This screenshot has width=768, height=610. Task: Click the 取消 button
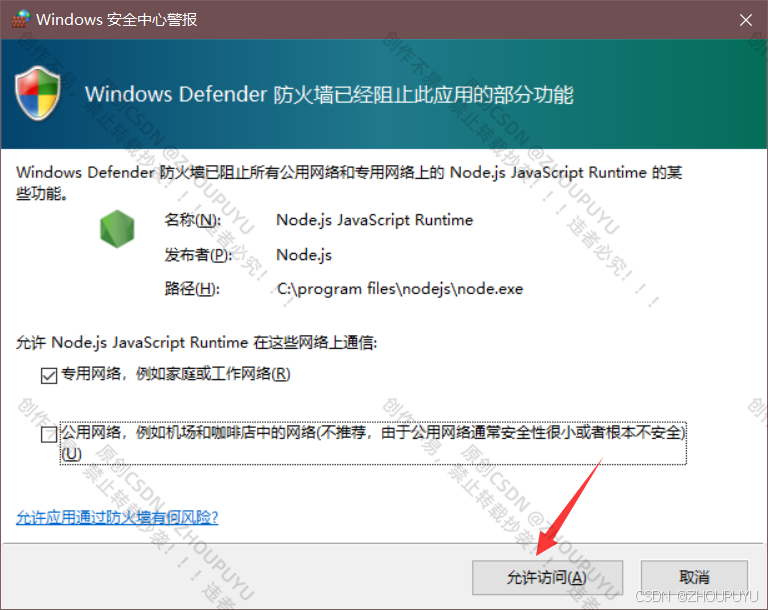point(694,578)
